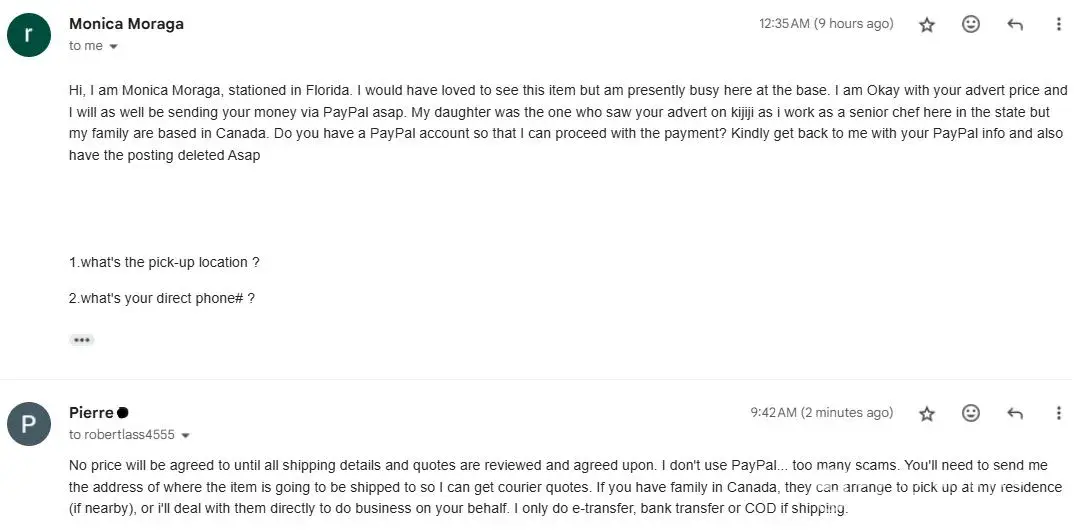Click the pick-up location question line
Viewport: 1074px width, 532px height.
(x=164, y=262)
